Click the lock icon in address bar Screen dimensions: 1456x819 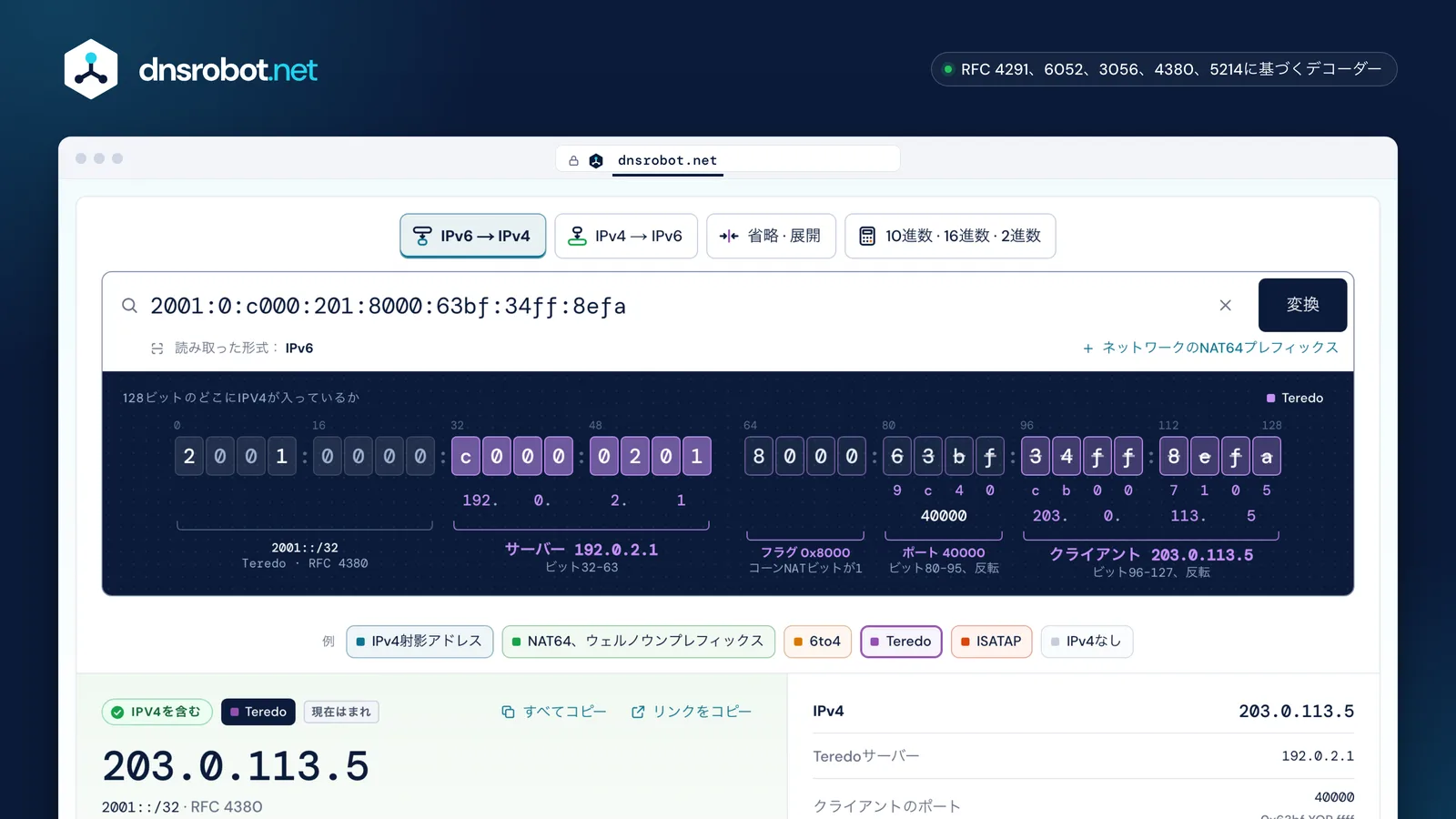[x=573, y=160]
